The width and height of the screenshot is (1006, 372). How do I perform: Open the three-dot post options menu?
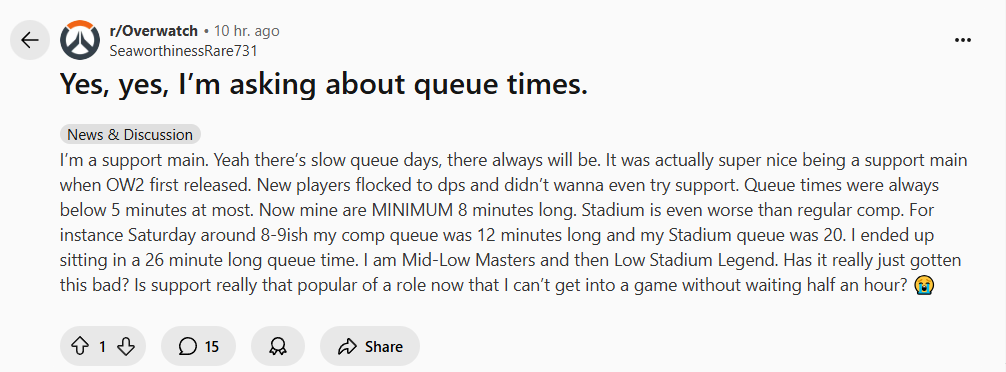[962, 40]
